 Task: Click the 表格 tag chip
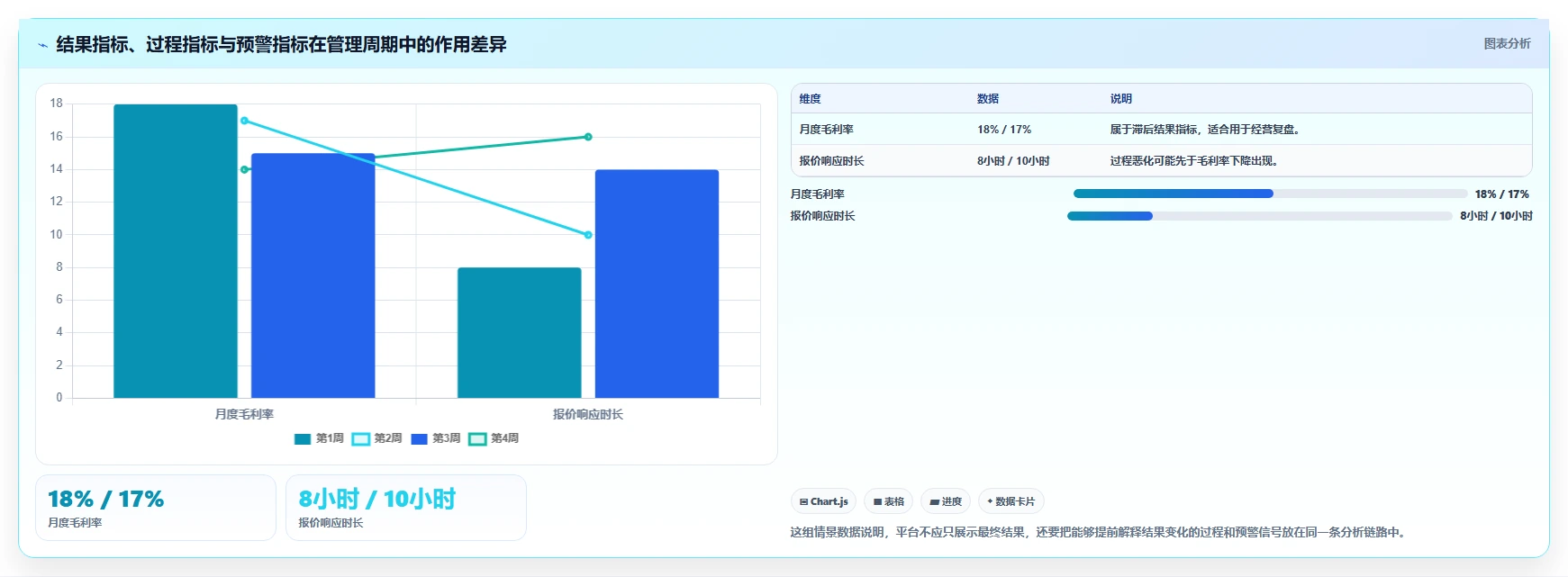[888, 501]
